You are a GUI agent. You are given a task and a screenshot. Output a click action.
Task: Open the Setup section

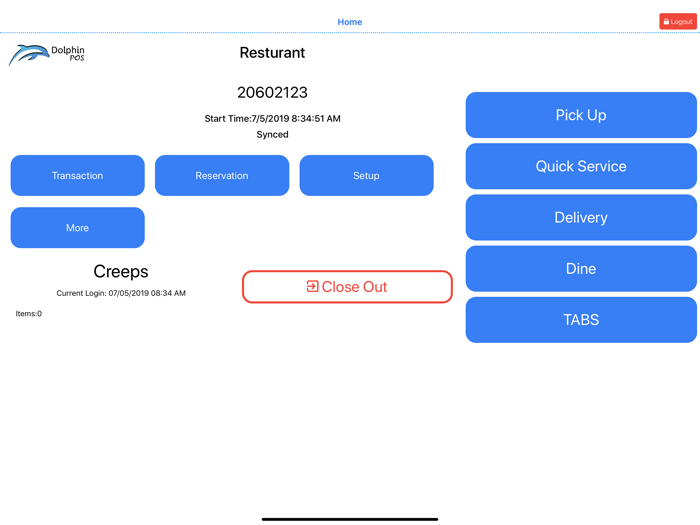point(367,175)
